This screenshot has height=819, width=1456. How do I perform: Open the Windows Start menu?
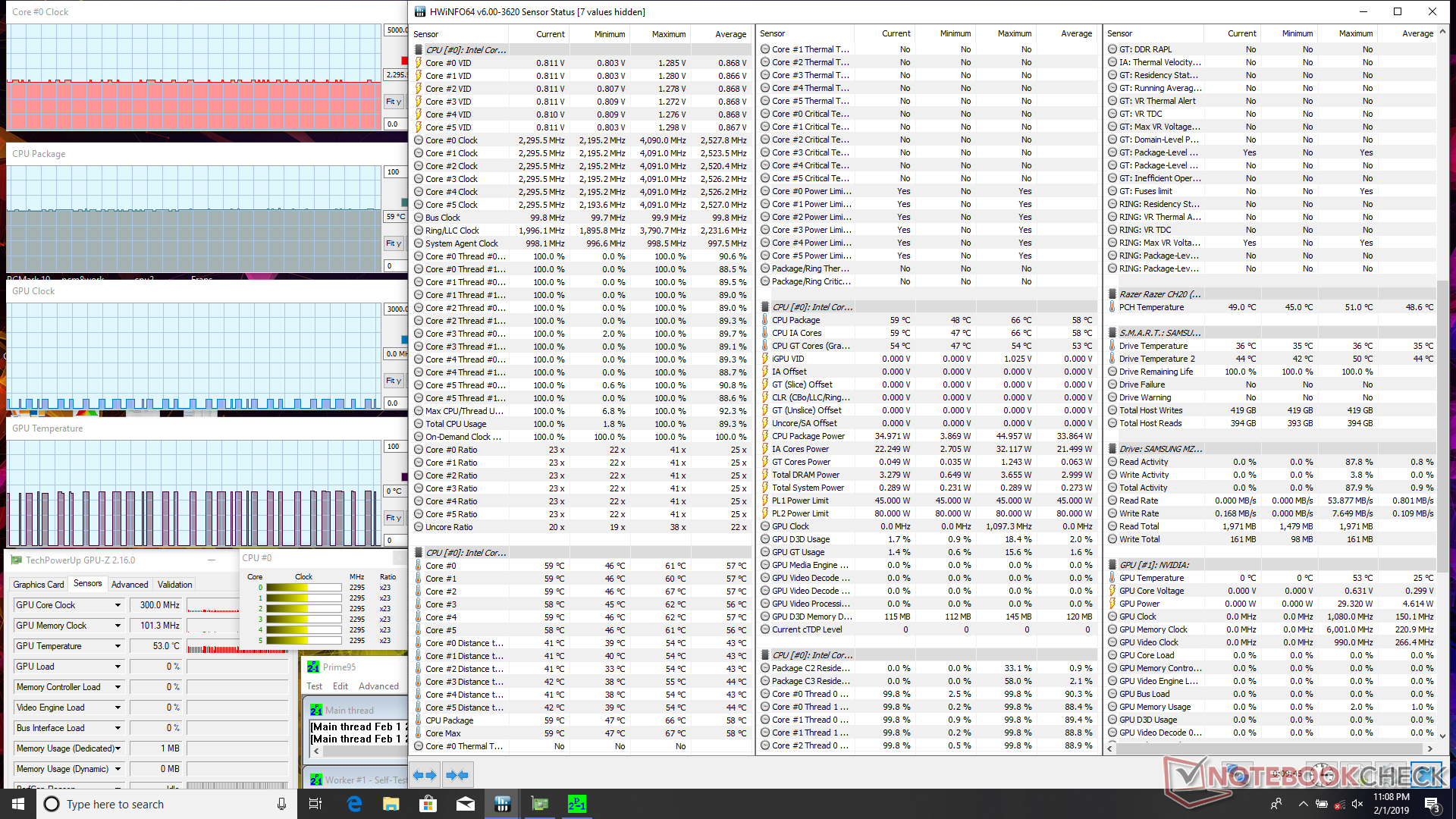18,804
